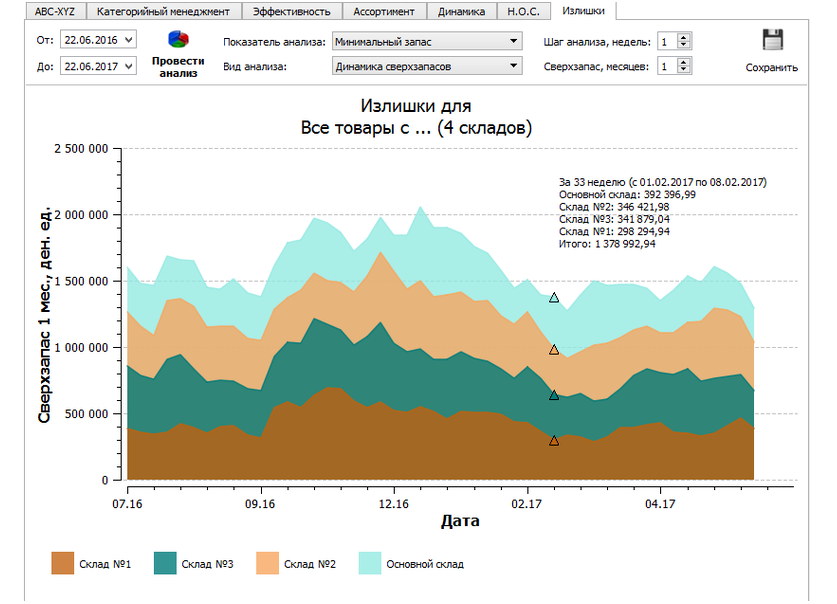Click the Основной склад legend color swatch
The width and height of the screenshot is (837, 604).
(372, 563)
